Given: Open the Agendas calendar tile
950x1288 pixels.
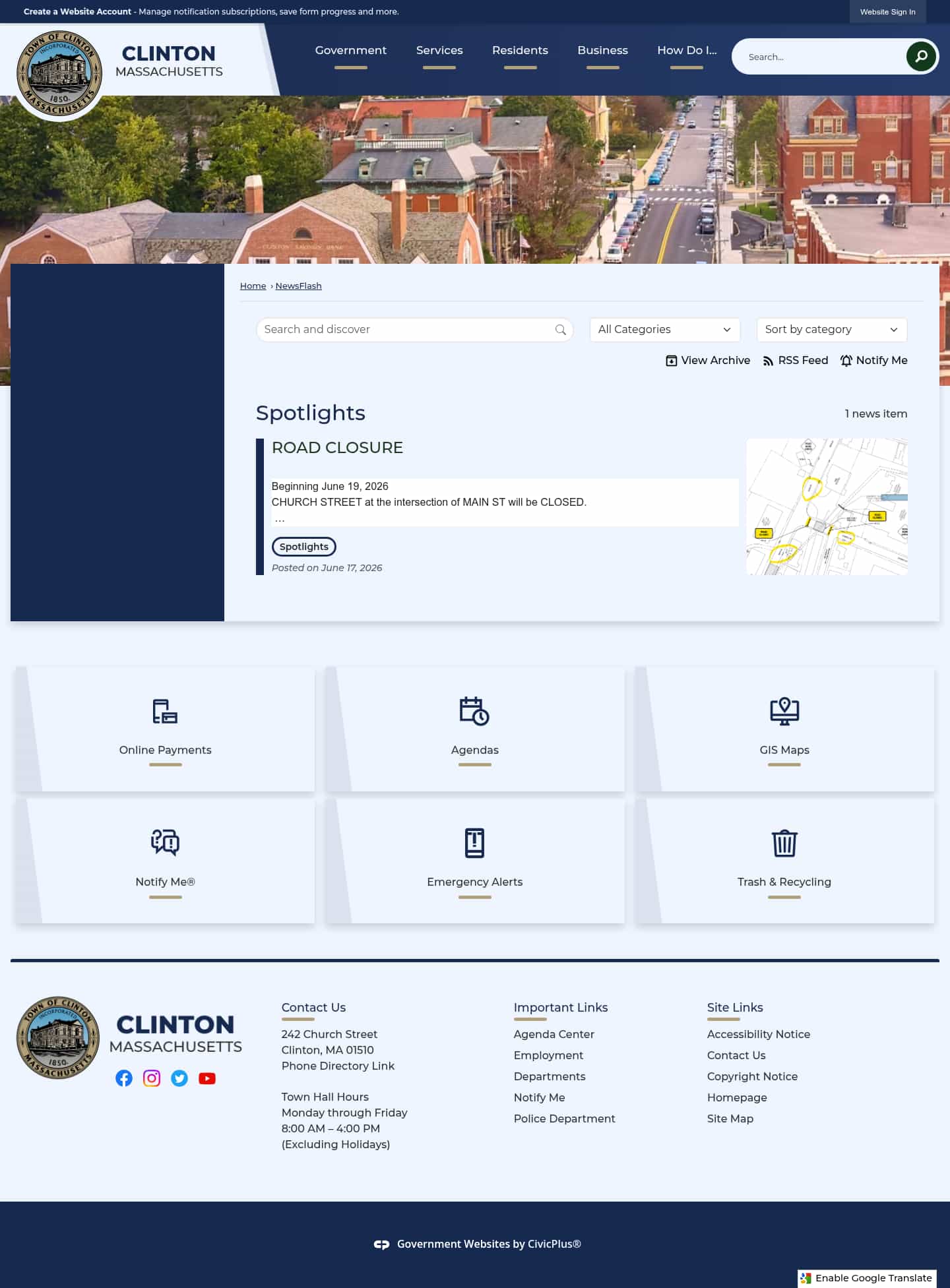Looking at the screenshot, I should (x=475, y=729).
